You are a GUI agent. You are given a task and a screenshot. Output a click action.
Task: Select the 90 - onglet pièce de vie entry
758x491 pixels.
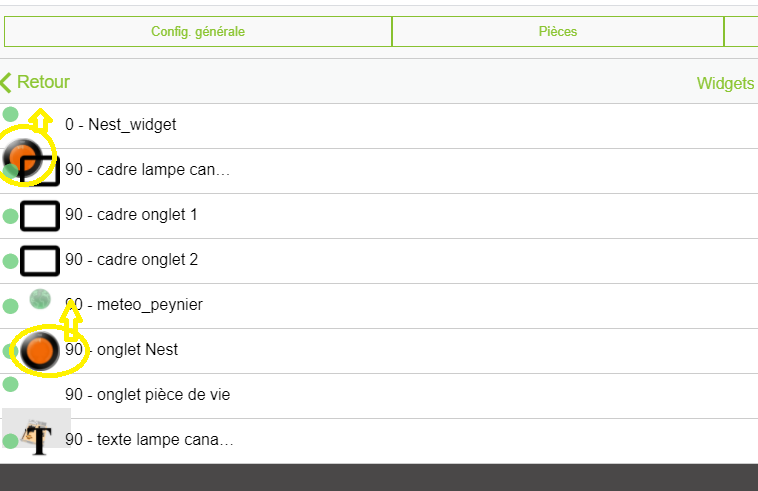click(x=148, y=395)
